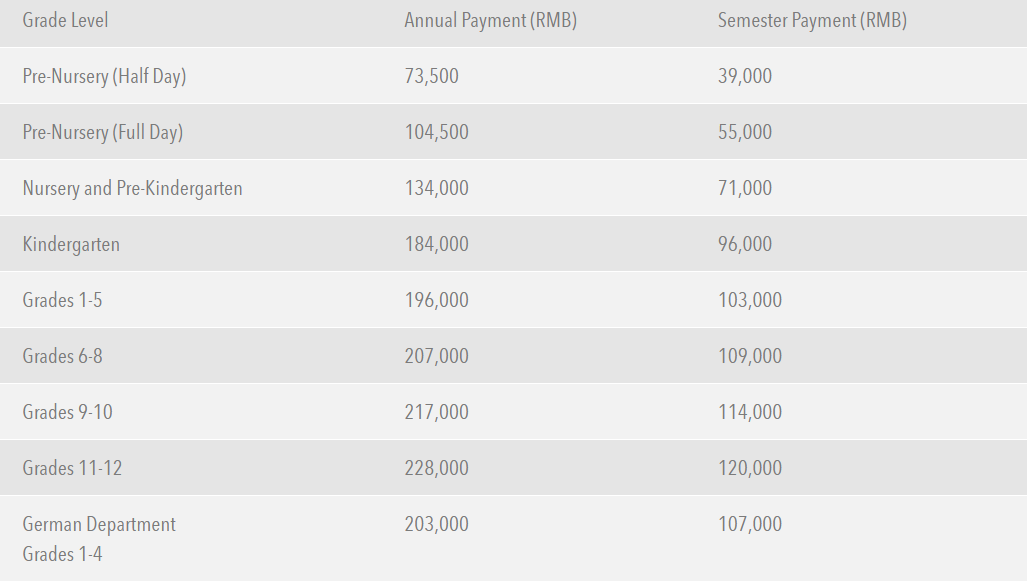The width and height of the screenshot is (1027, 581).
Task: Select the 55,000 semester payment value
Action: pos(745,132)
